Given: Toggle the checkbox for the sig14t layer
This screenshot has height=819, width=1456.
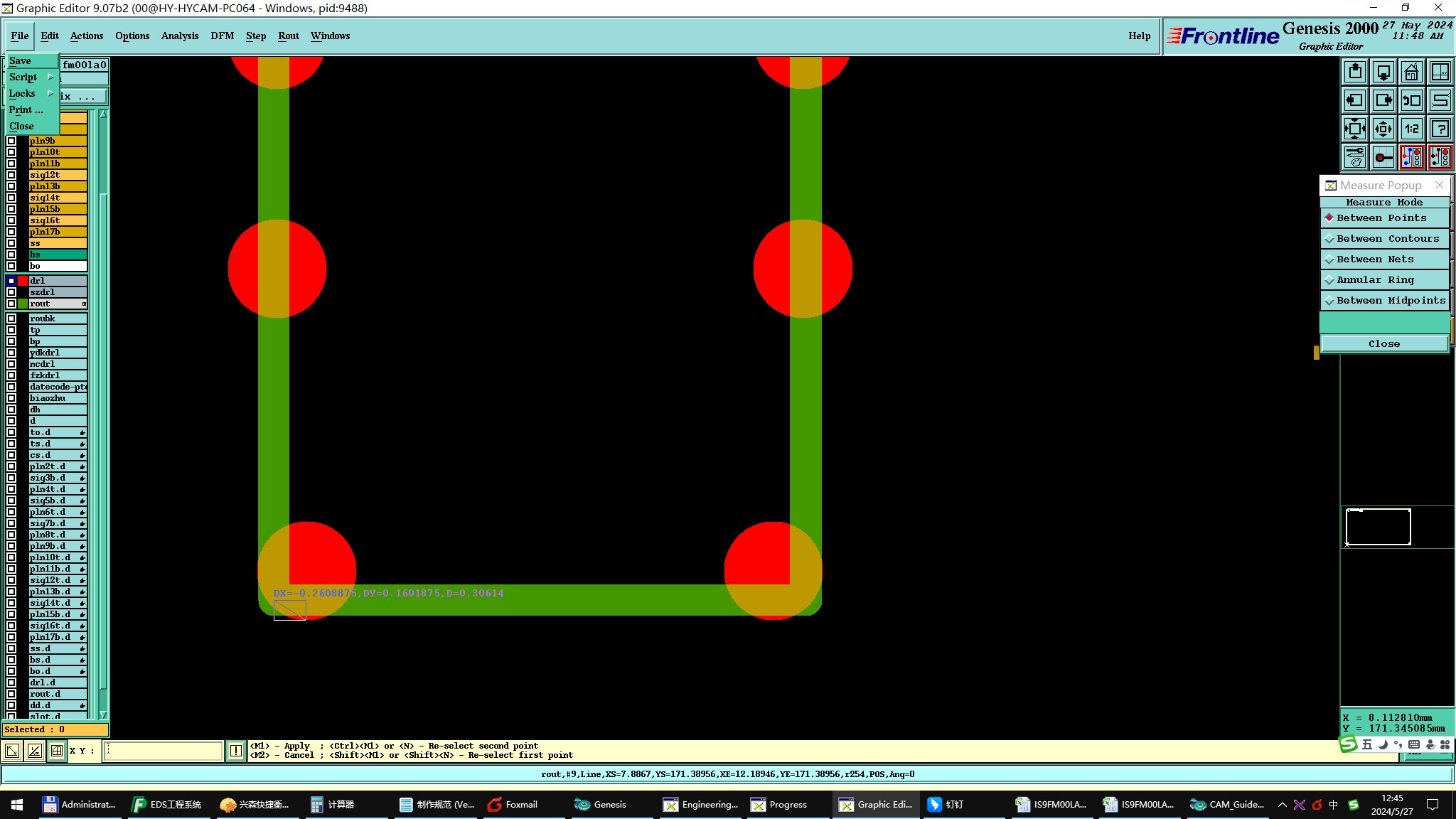Looking at the screenshot, I should 11,198.
